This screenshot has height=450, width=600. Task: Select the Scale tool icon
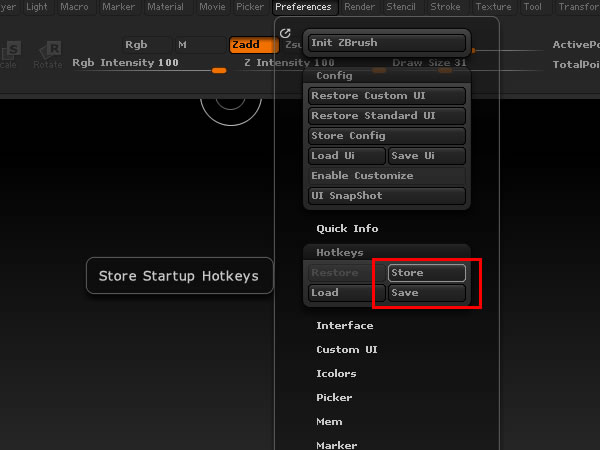[9, 55]
